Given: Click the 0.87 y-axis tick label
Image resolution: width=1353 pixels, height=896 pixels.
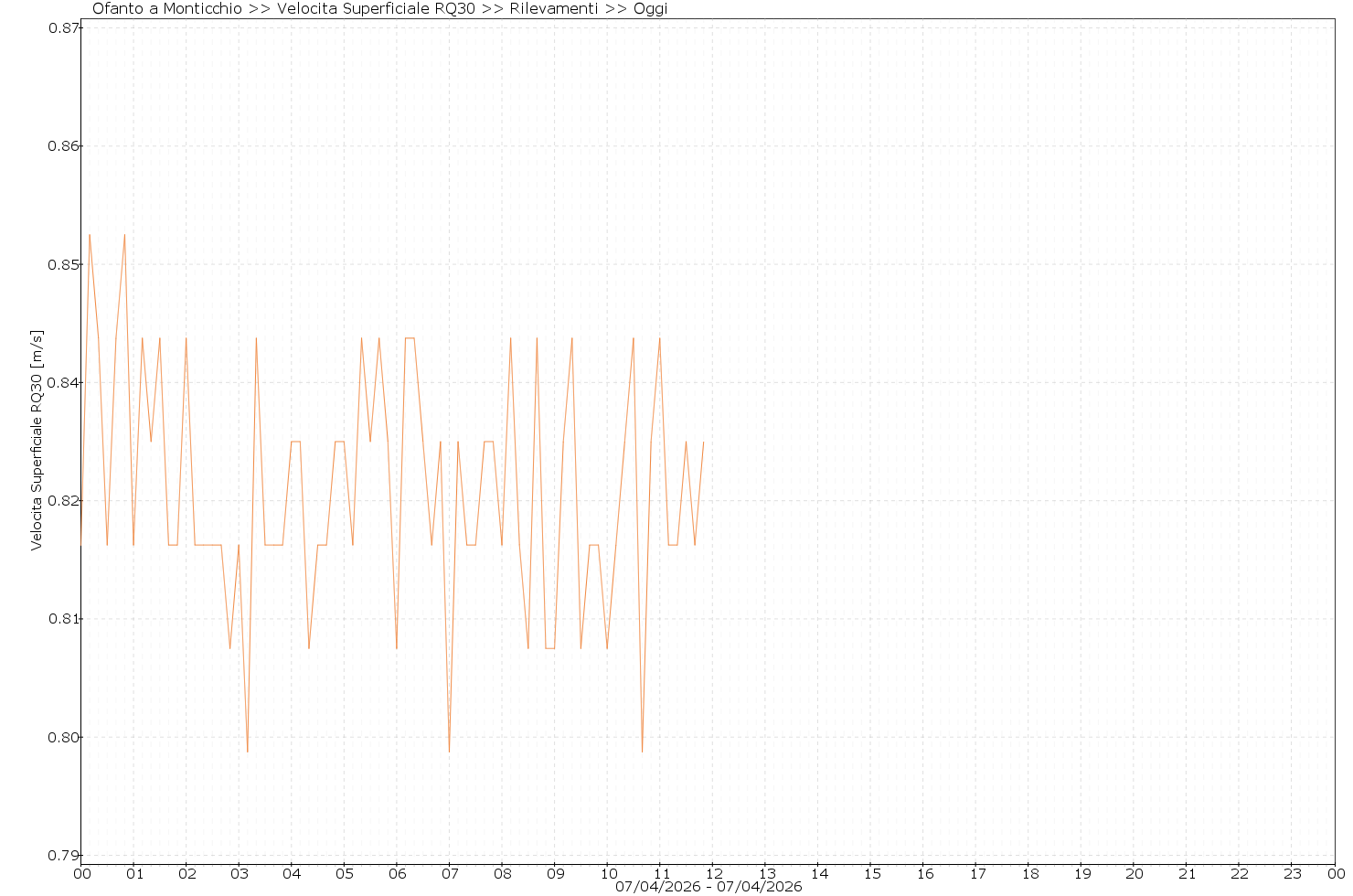Looking at the screenshot, I should point(64,28).
